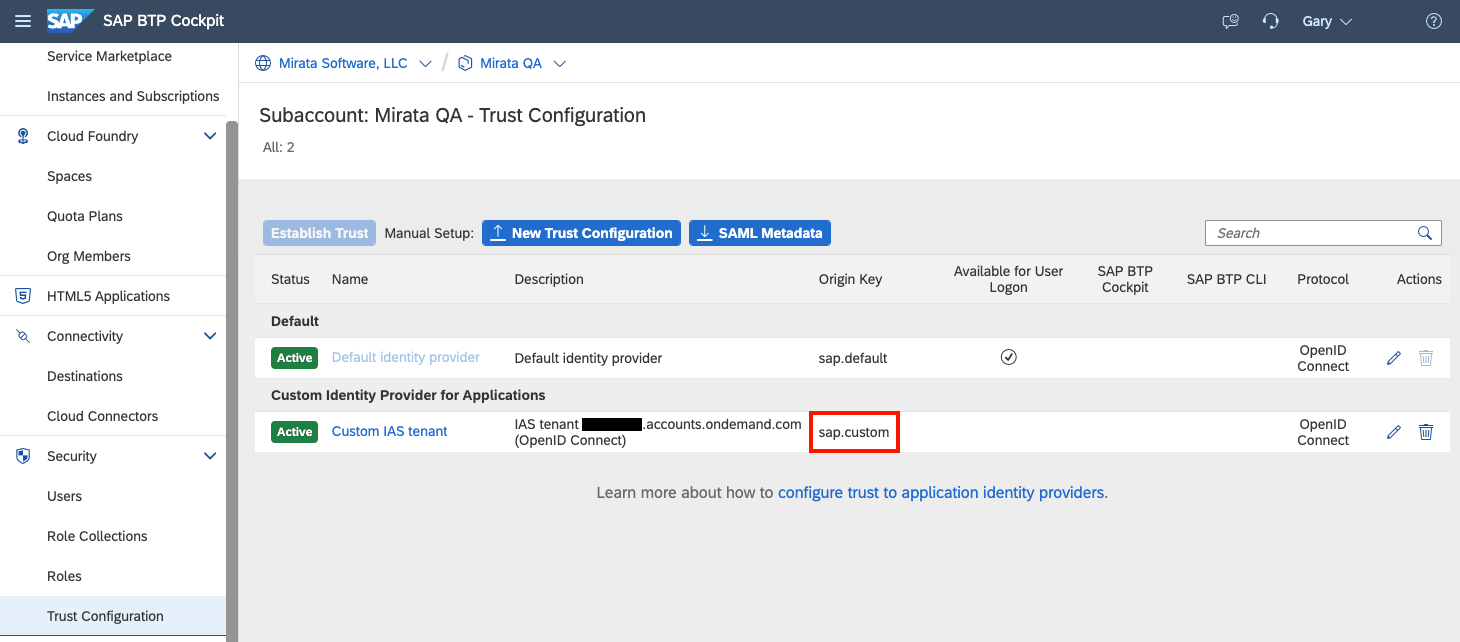Click New Trust Configuration button

[581, 233]
